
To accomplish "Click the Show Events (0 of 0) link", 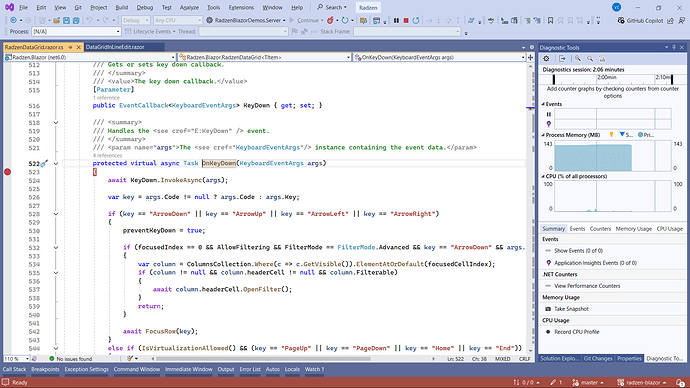I will 578,251.
